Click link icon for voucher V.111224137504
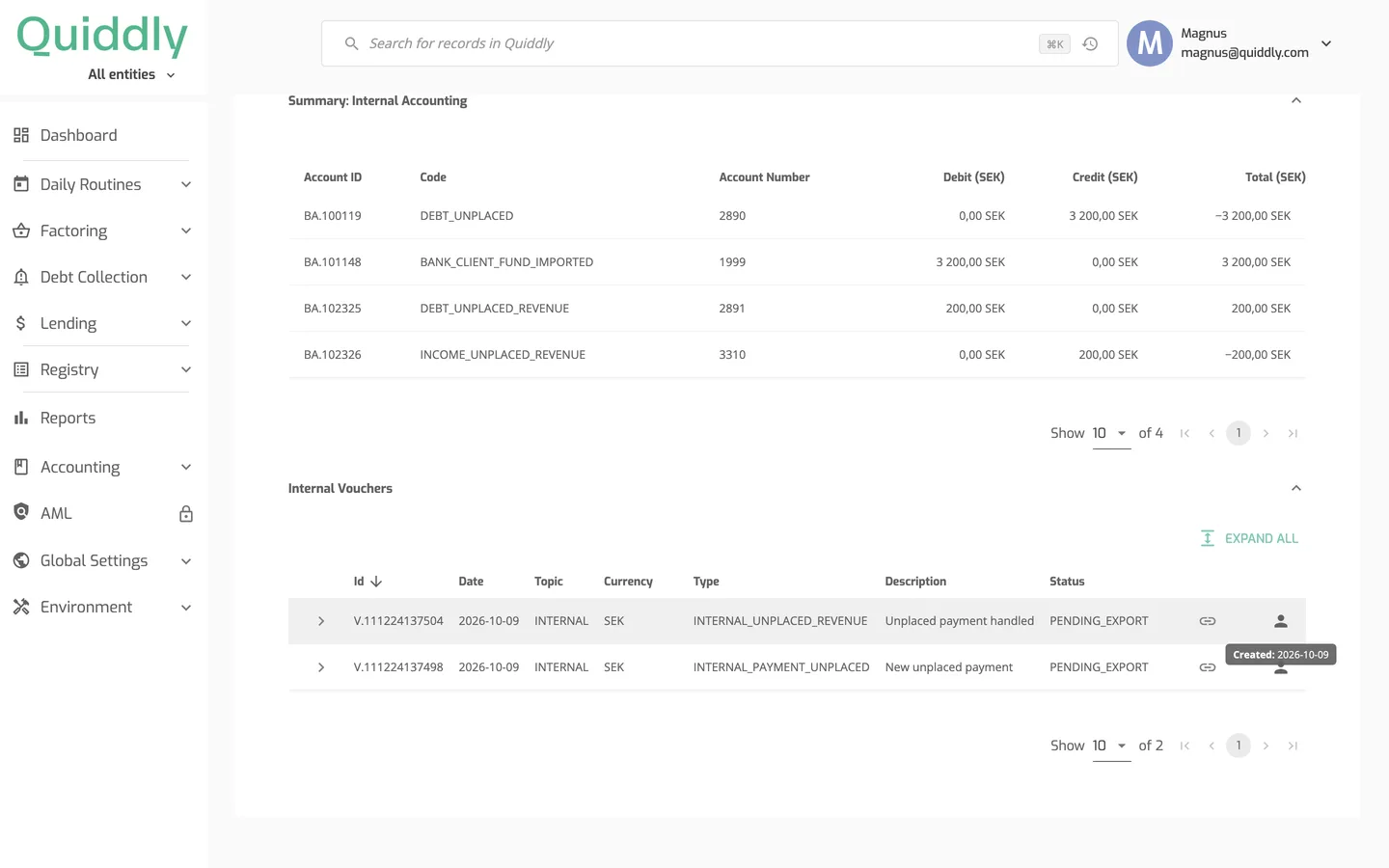The height and width of the screenshot is (868, 1389). pos(1208,621)
